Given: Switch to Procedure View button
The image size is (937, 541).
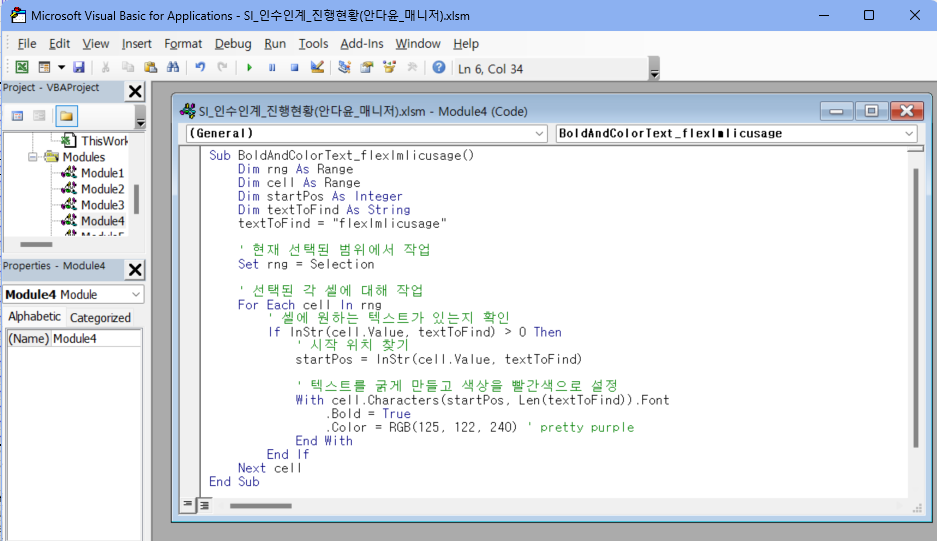Looking at the screenshot, I should [x=188, y=505].
